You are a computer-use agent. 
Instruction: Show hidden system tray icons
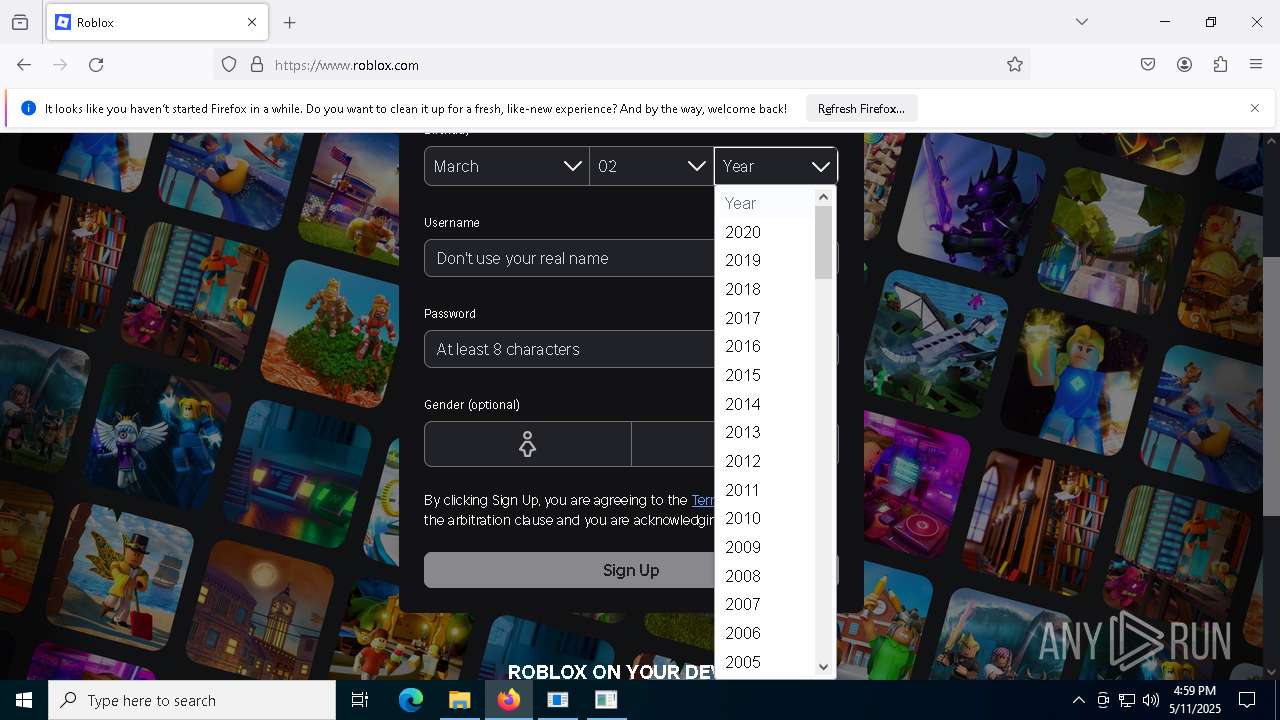[1078, 700]
